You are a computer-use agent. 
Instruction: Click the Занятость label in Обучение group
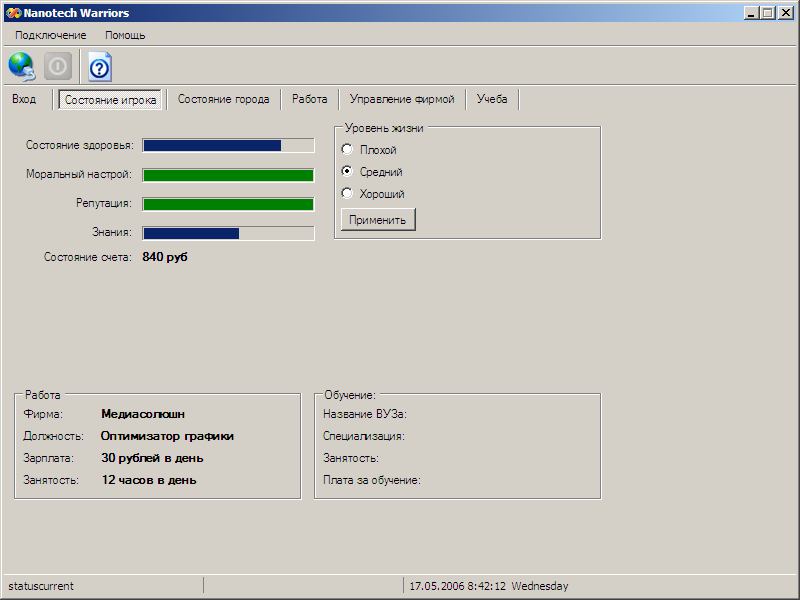pyautogui.click(x=351, y=458)
